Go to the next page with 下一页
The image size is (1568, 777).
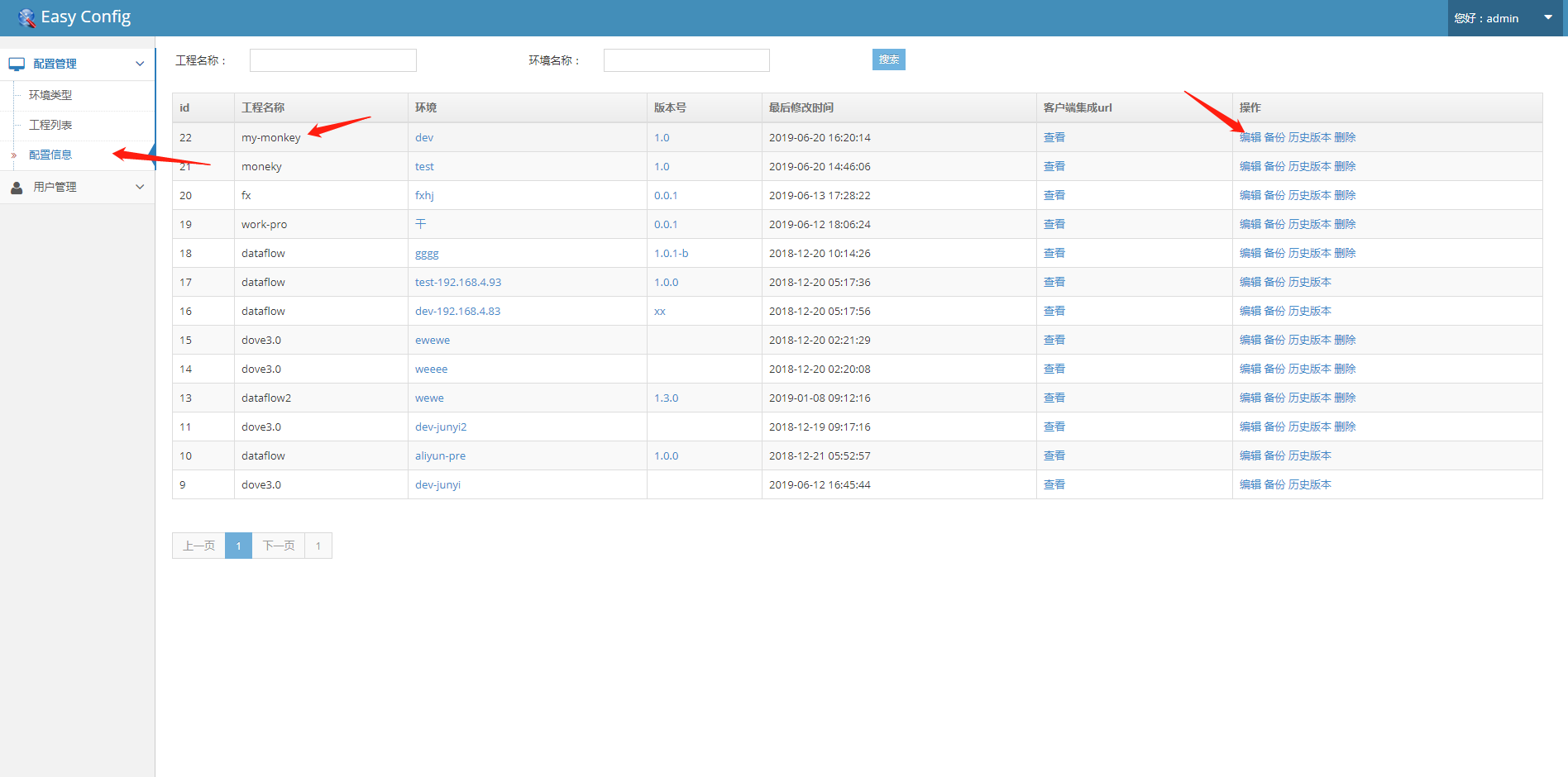tap(278, 546)
